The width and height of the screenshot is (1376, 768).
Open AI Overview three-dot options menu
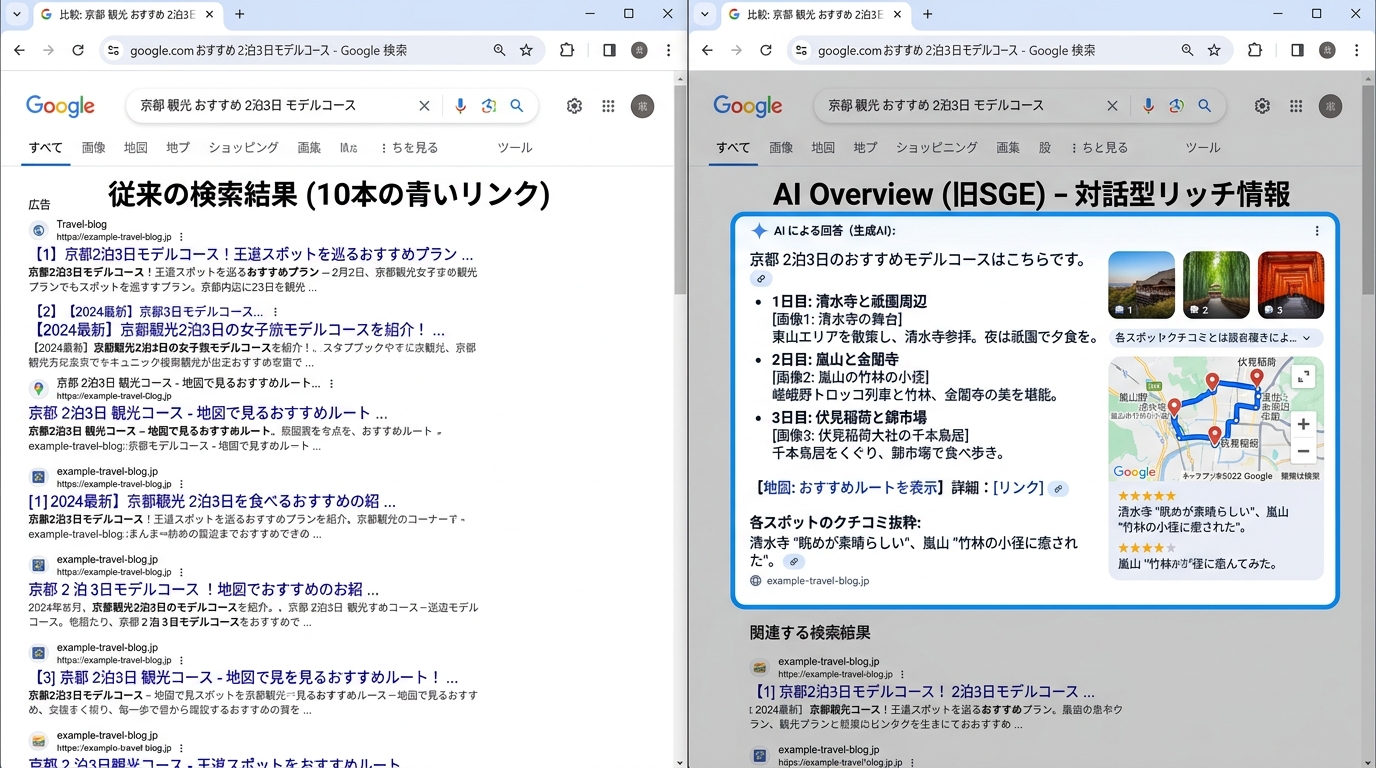point(1317,231)
